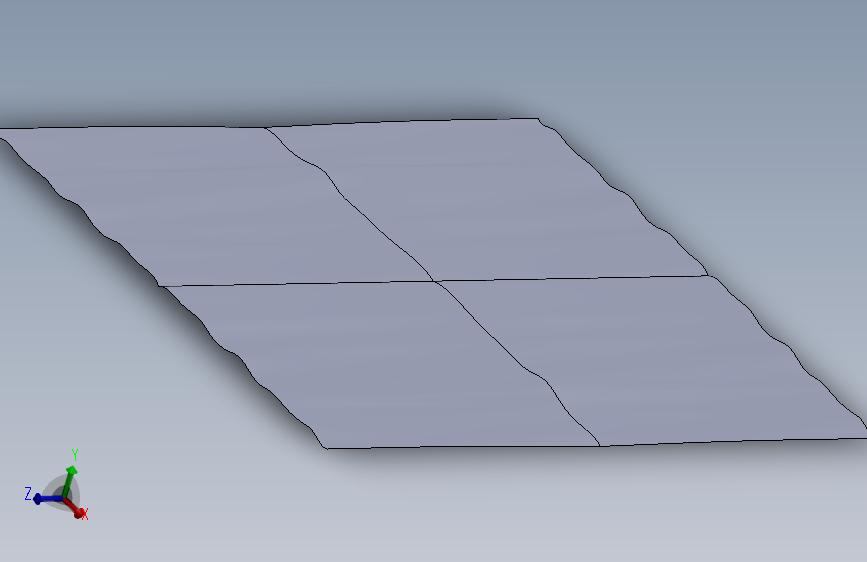Screen dimensions: 867x562
Task: Select the straight horizontal edge splitting the surface
Action: coord(433,281)
